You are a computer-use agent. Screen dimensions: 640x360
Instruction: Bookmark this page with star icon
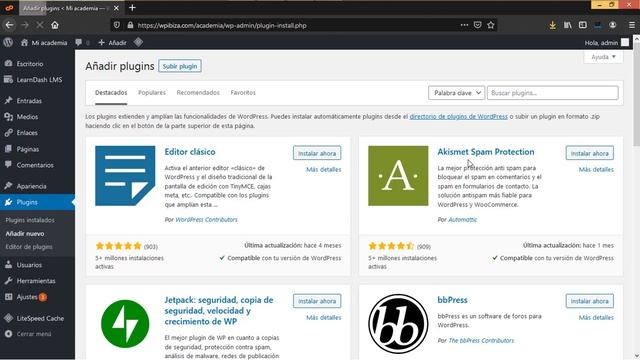click(491, 25)
